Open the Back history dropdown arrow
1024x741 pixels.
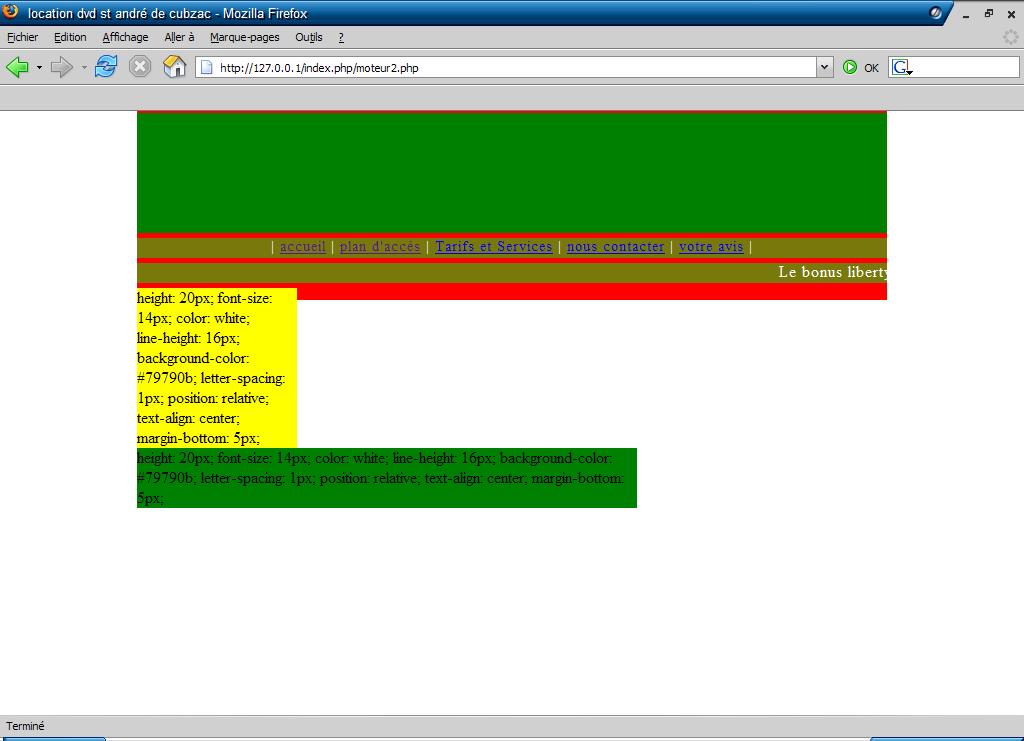[39, 67]
